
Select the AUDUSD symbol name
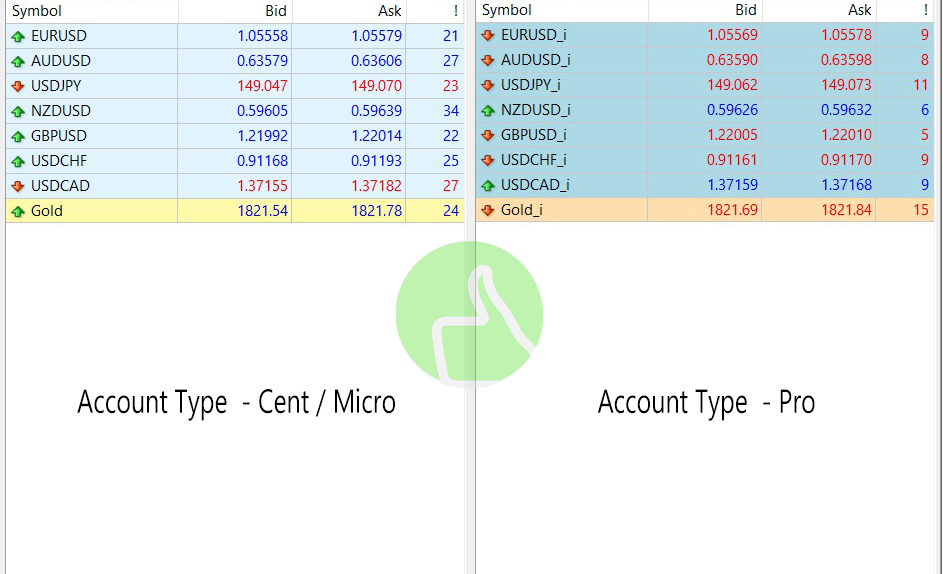[61, 61]
